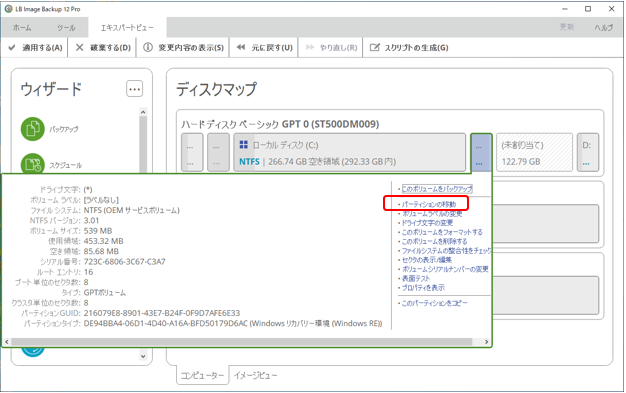The width and height of the screenshot is (626, 393).
Task: Select the second small partition on disk 0
Action: 218,153
